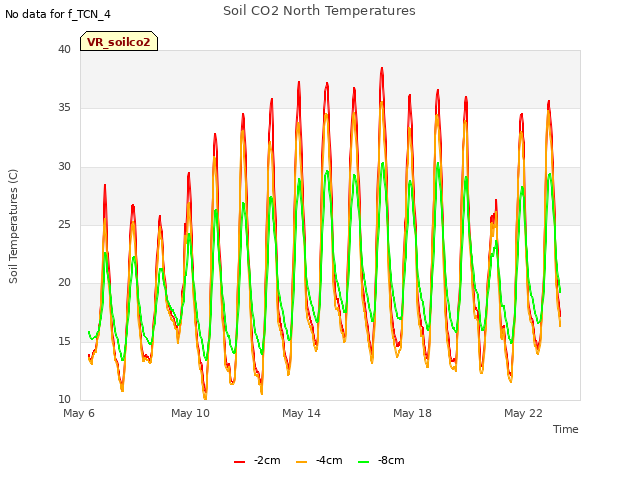
Task: Click the May 6 x-axis tick label
Action: pyautogui.click(x=79, y=413)
